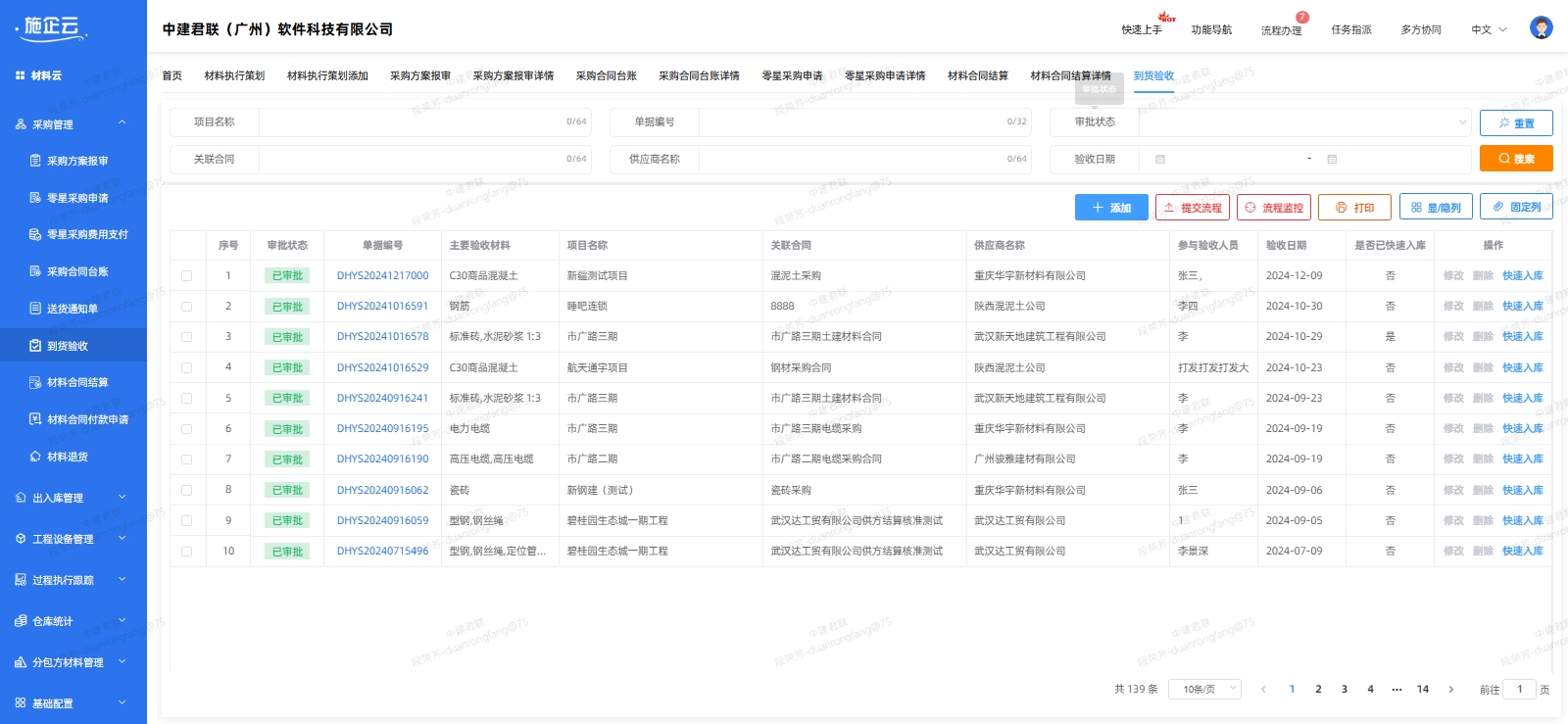Image resolution: width=1568 pixels, height=724 pixels.
Task: Switch to the 材料执行策划 tab
Action: point(234,75)
